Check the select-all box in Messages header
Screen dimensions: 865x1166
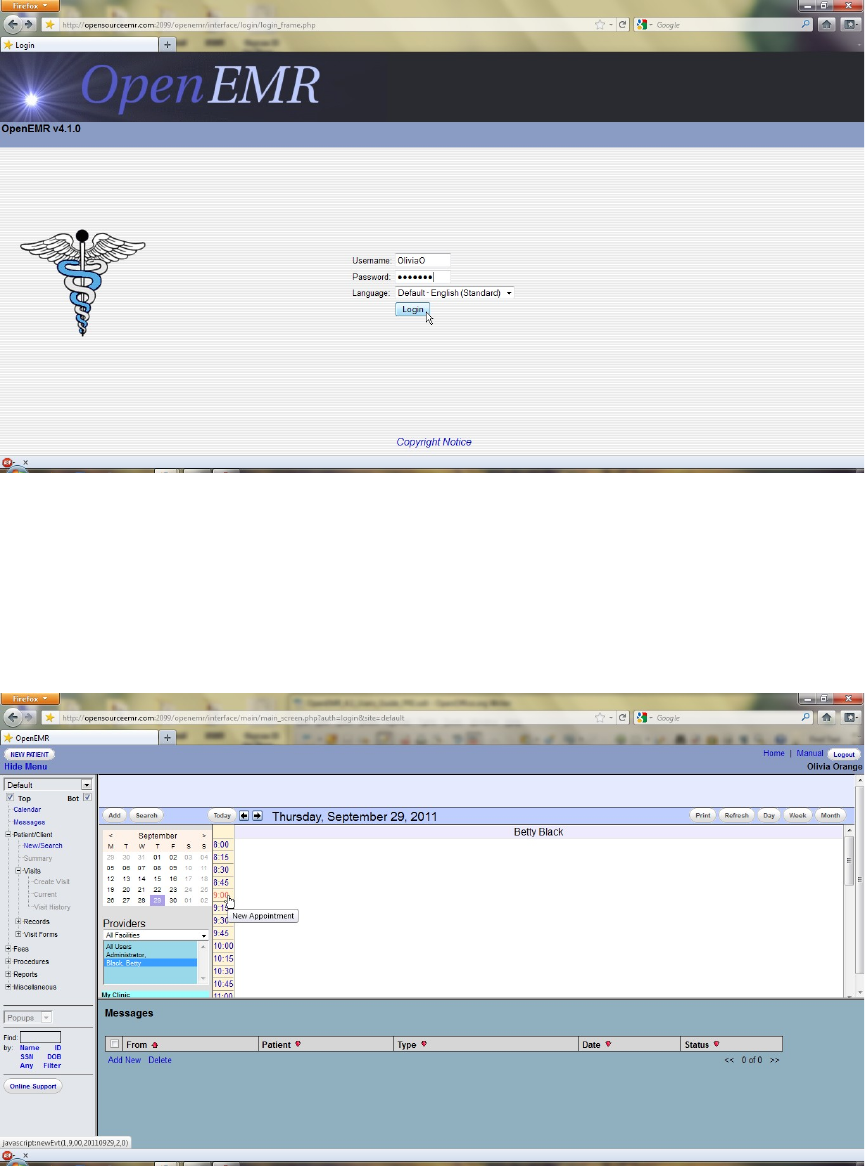point(115,1044)
